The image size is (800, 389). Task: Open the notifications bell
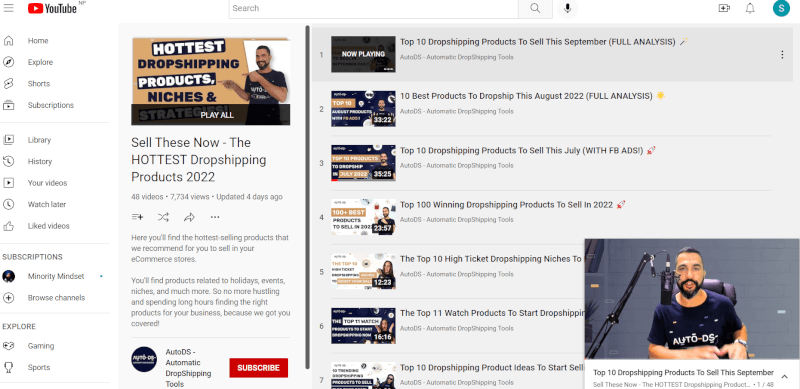tap(750, 8)
